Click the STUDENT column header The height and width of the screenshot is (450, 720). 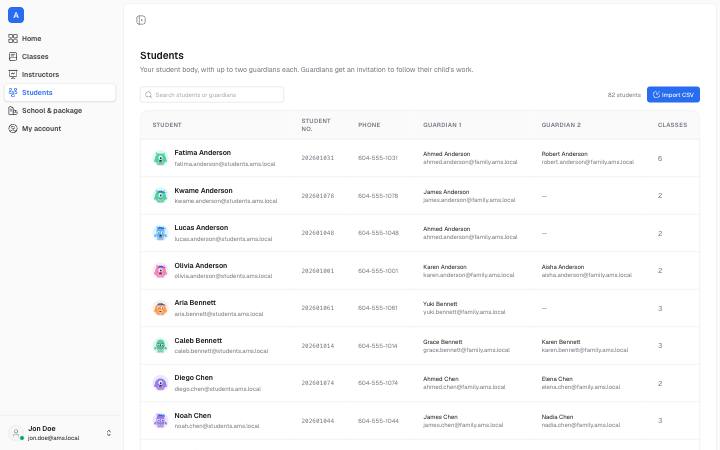click(167, 125)
